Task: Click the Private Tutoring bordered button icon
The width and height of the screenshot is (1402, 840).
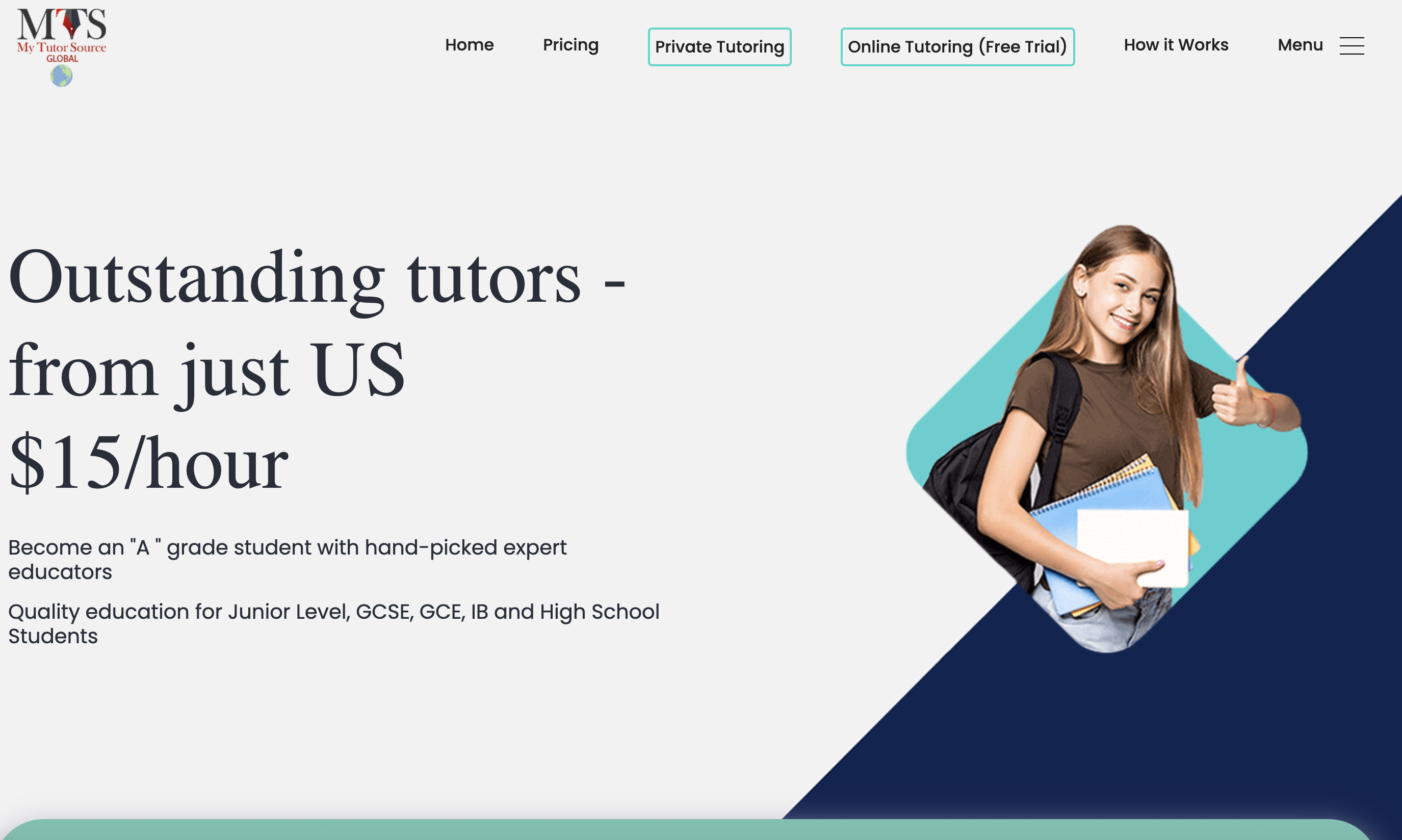Action: (720, 47)
